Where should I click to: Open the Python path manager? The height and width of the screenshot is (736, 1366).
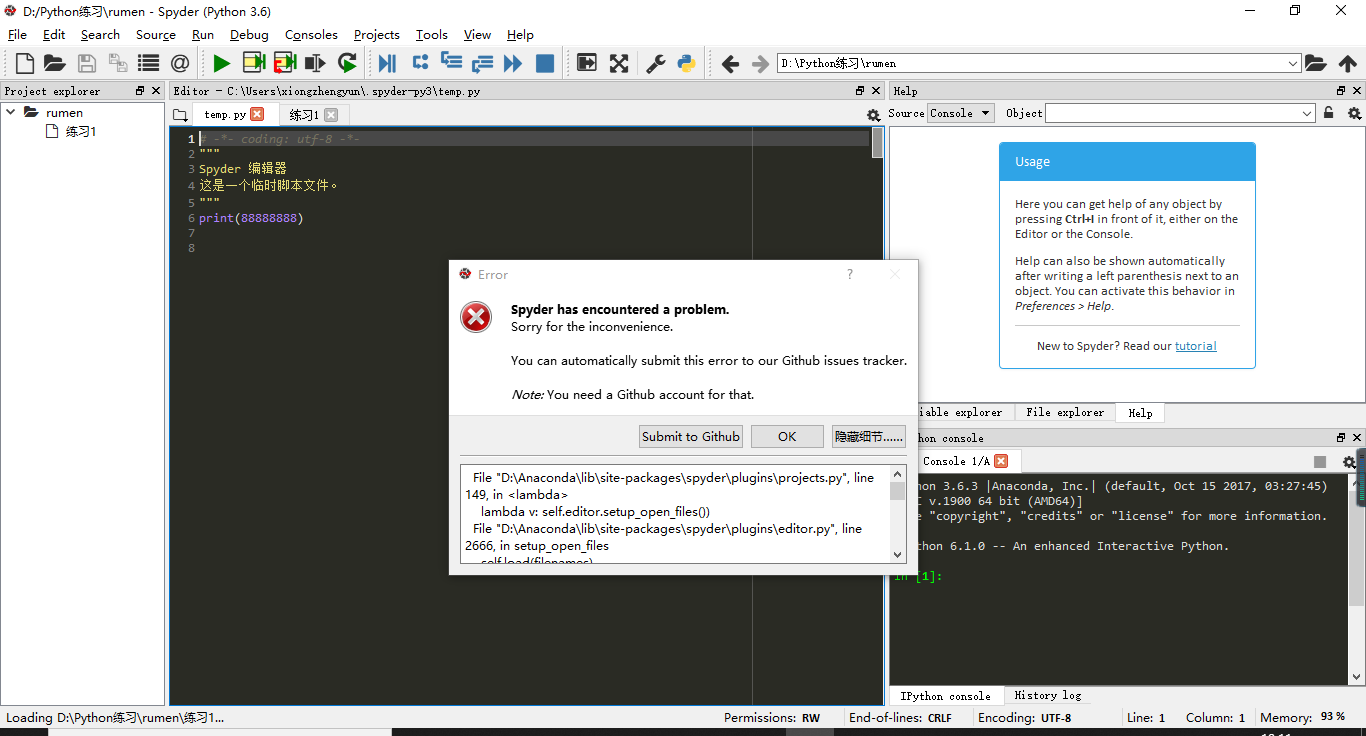click(686, 62)
